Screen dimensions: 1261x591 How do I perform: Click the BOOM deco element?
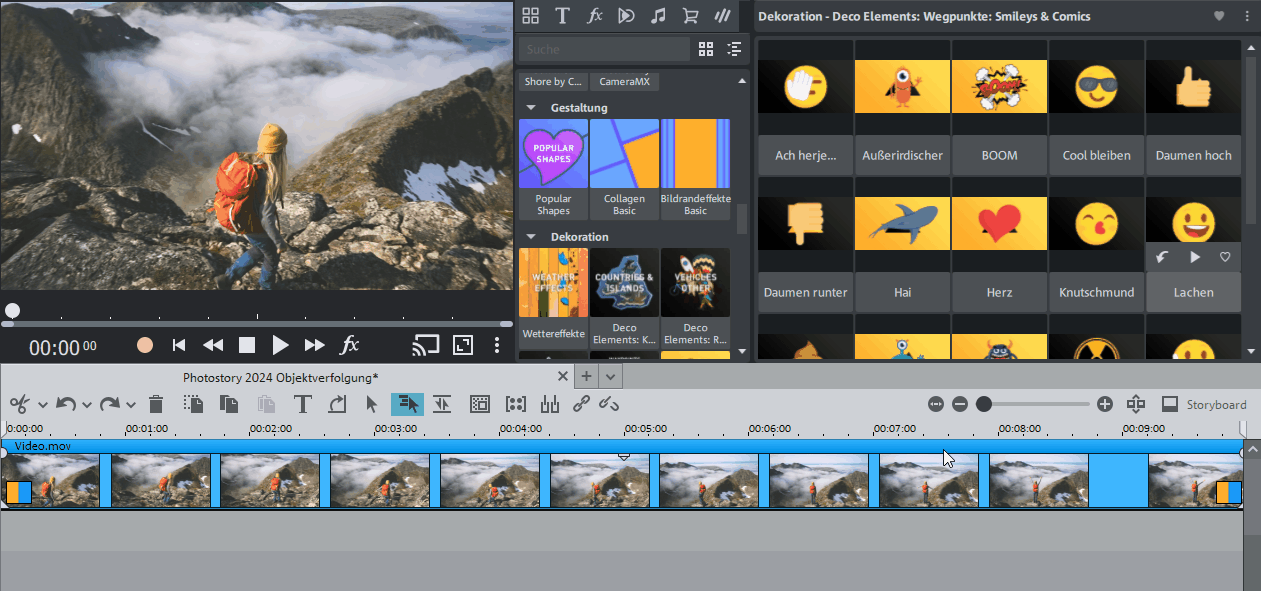(x=999, y=117)
